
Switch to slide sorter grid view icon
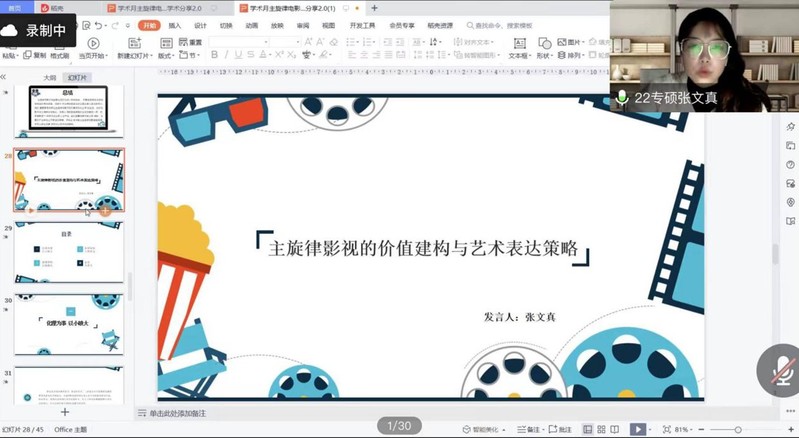601,429
